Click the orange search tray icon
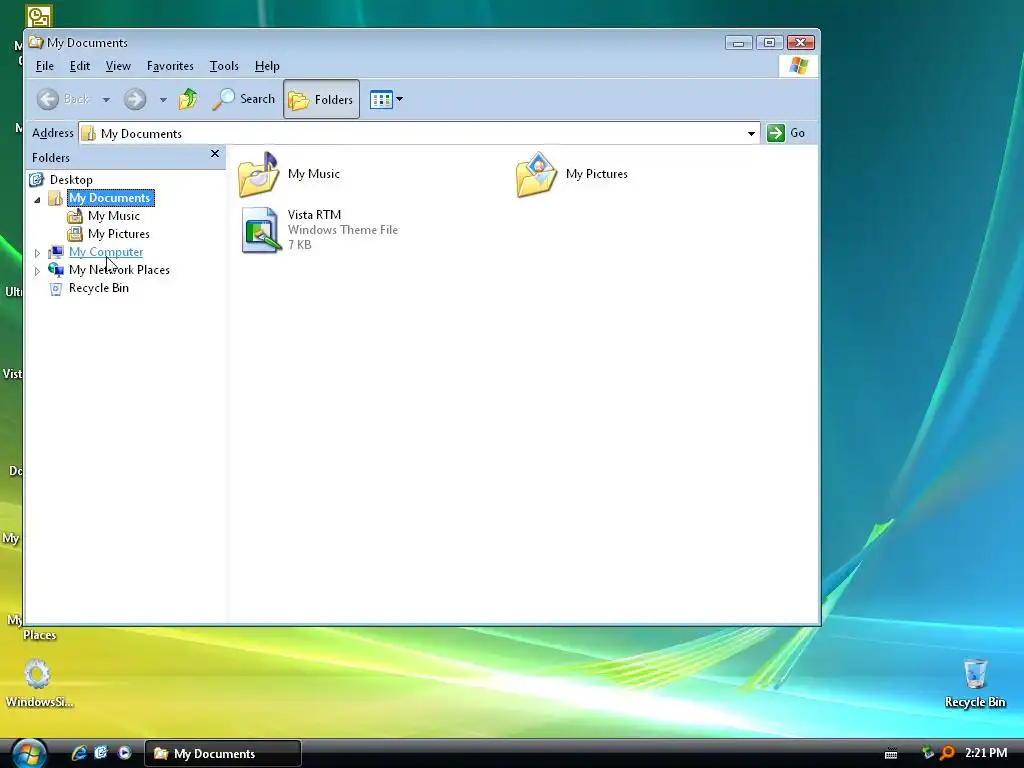Screen dimensions: 1024x768 [947, 753]
